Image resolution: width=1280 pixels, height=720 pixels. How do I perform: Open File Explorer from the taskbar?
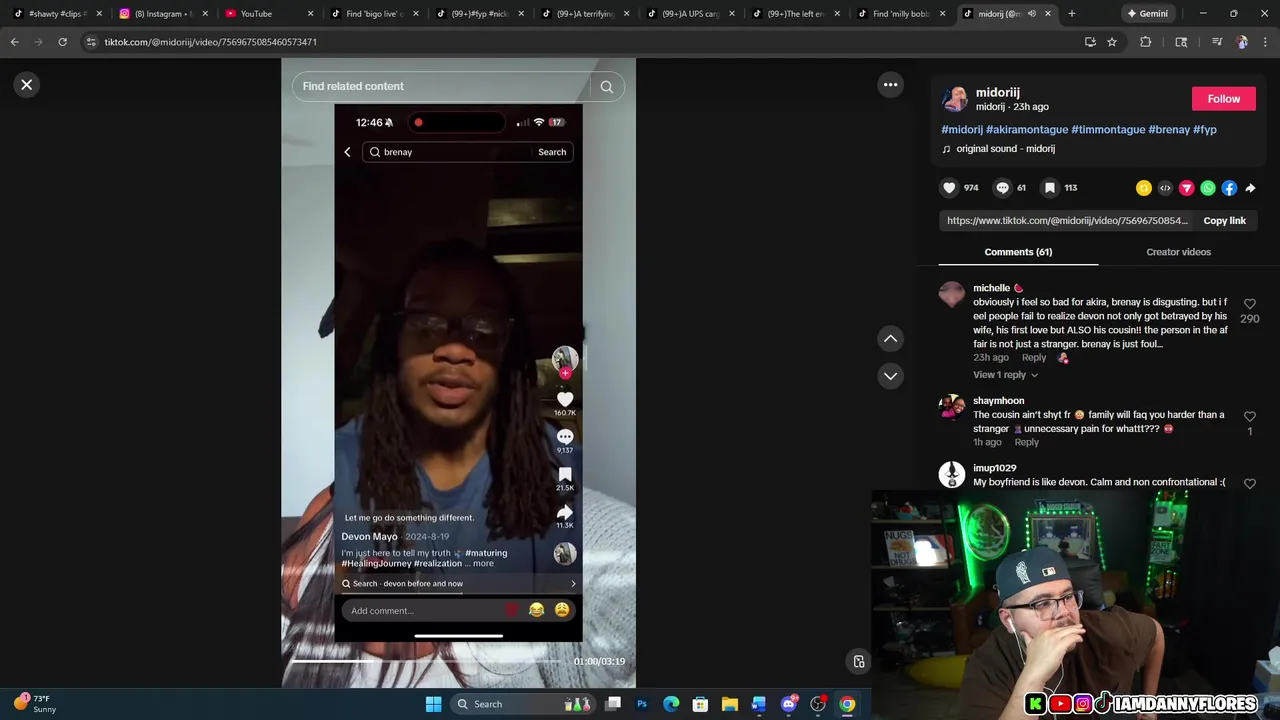pyautogui.click(x=730, y=704)
